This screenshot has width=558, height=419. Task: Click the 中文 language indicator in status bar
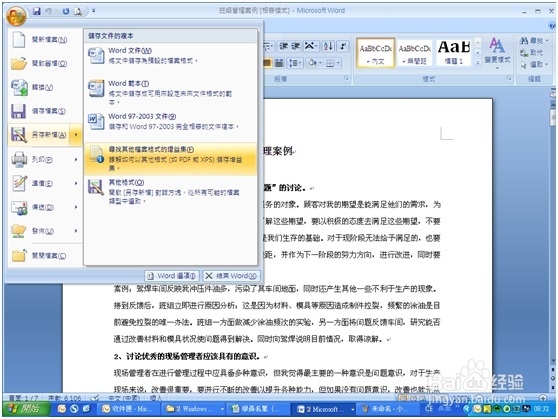click(124, 398)
